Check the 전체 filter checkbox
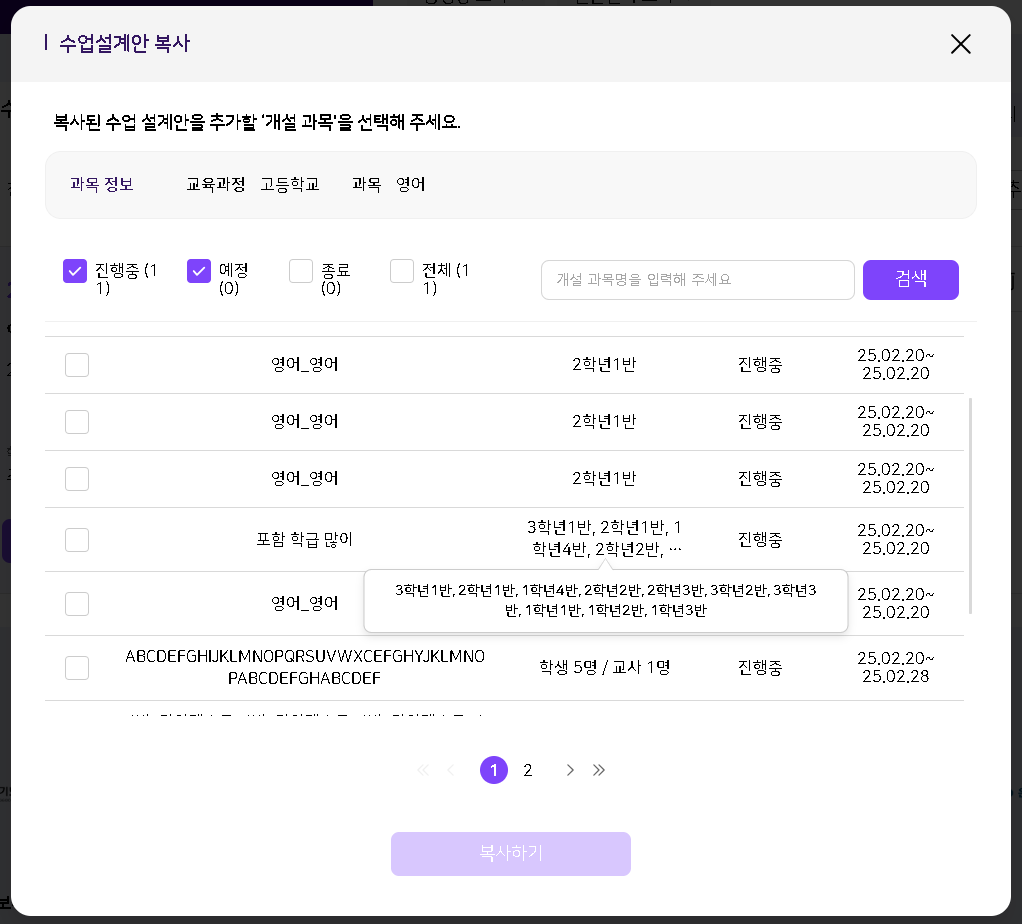Viewport: 1022px width, 924px height. (402, 271)
